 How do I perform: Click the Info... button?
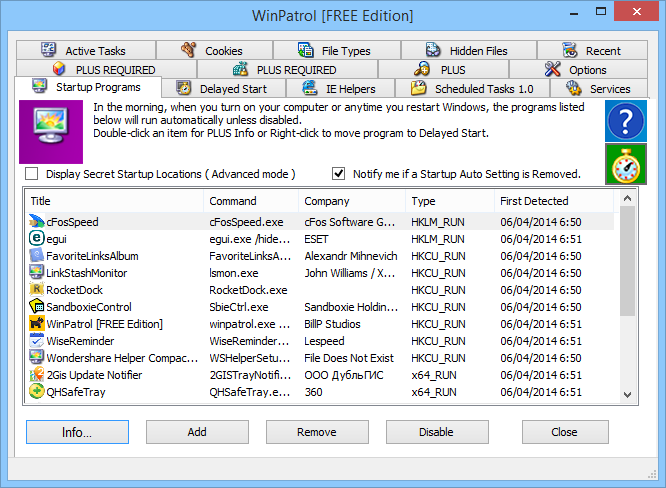pyautogui.click(x=77, y=432)
